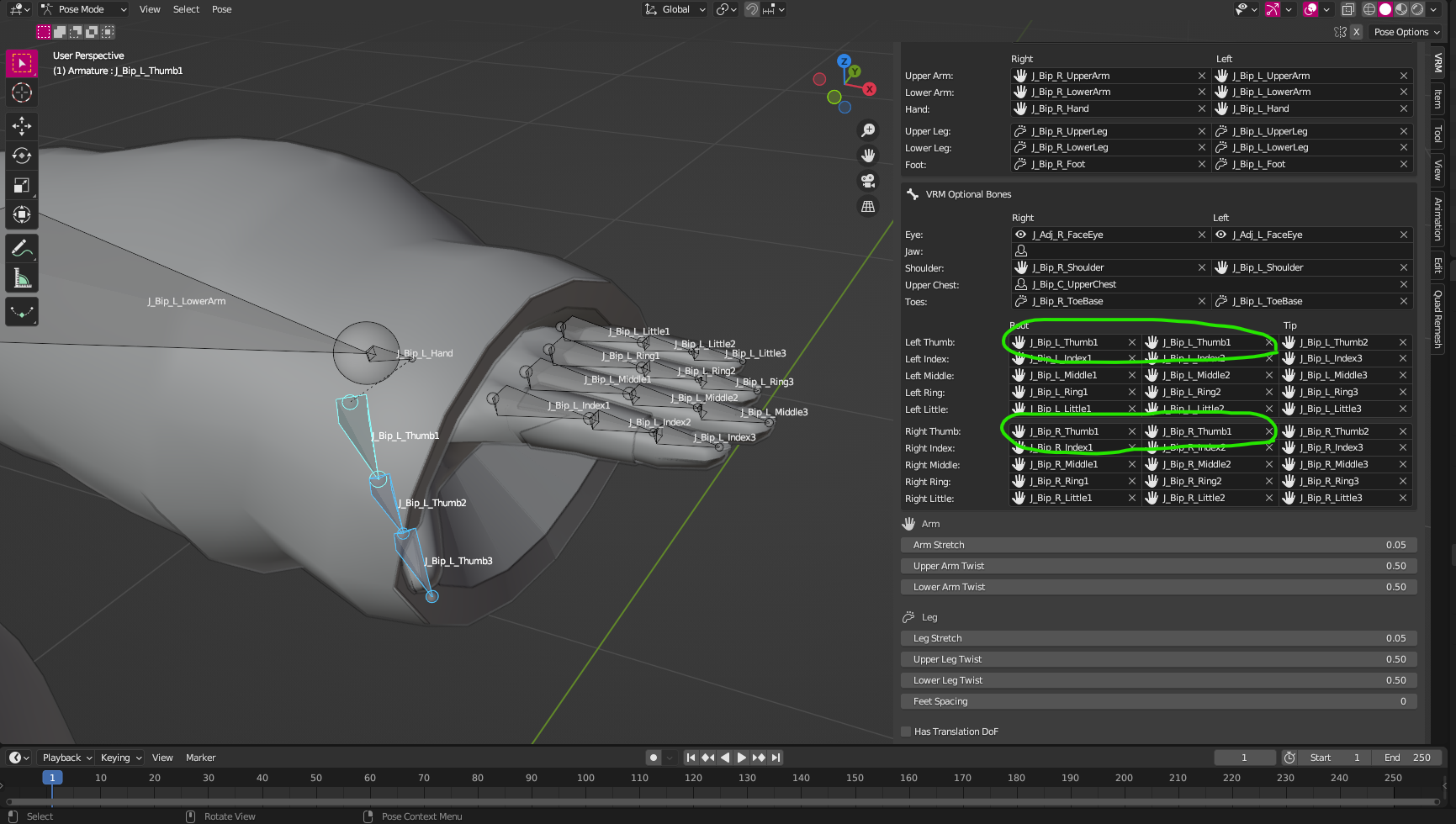This screenshot has height=824, width=1456.
Task: Enable the X pose mirror option
Action: (1356, 31)
